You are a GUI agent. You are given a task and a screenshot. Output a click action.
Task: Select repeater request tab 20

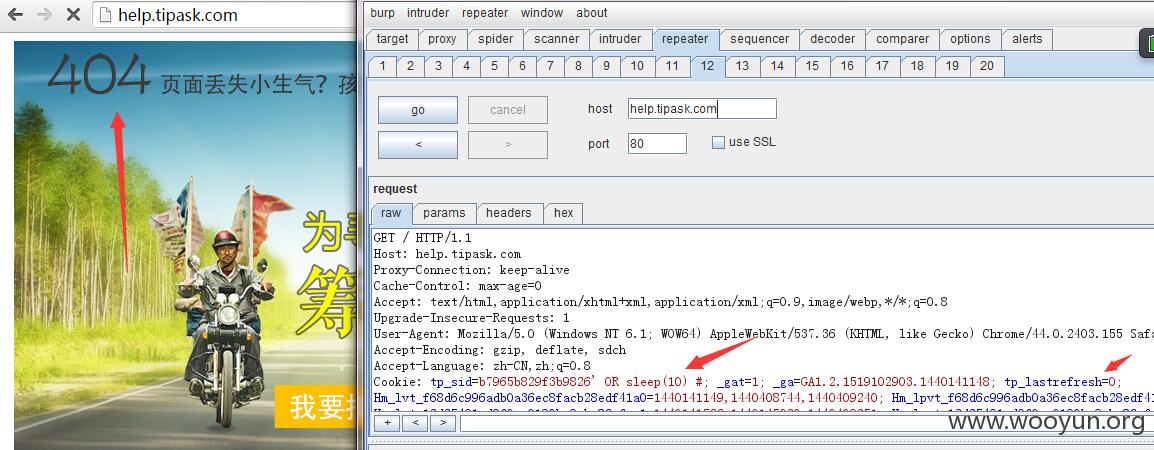987,66
